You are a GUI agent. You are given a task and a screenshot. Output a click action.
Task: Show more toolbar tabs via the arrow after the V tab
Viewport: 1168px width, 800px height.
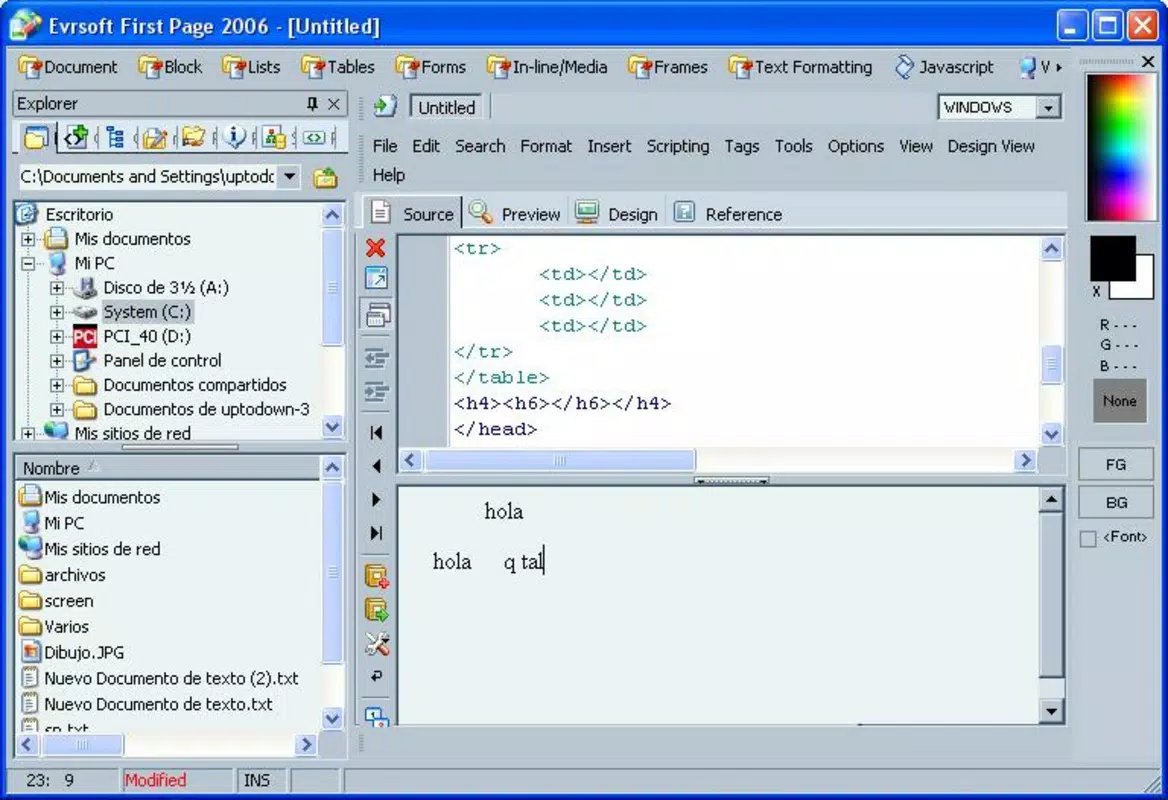click(x=1058, y=68)
